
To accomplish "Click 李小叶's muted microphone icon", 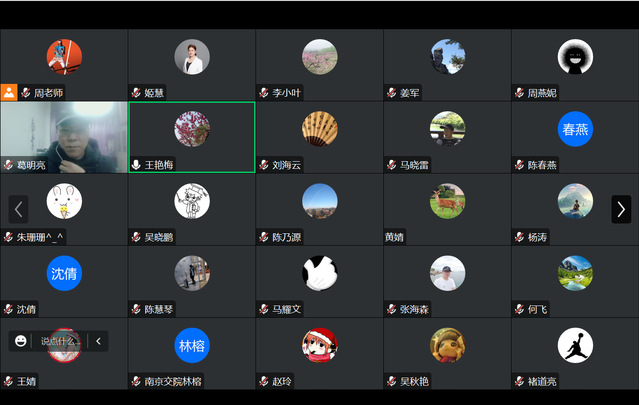I will (x=265, y=93).
